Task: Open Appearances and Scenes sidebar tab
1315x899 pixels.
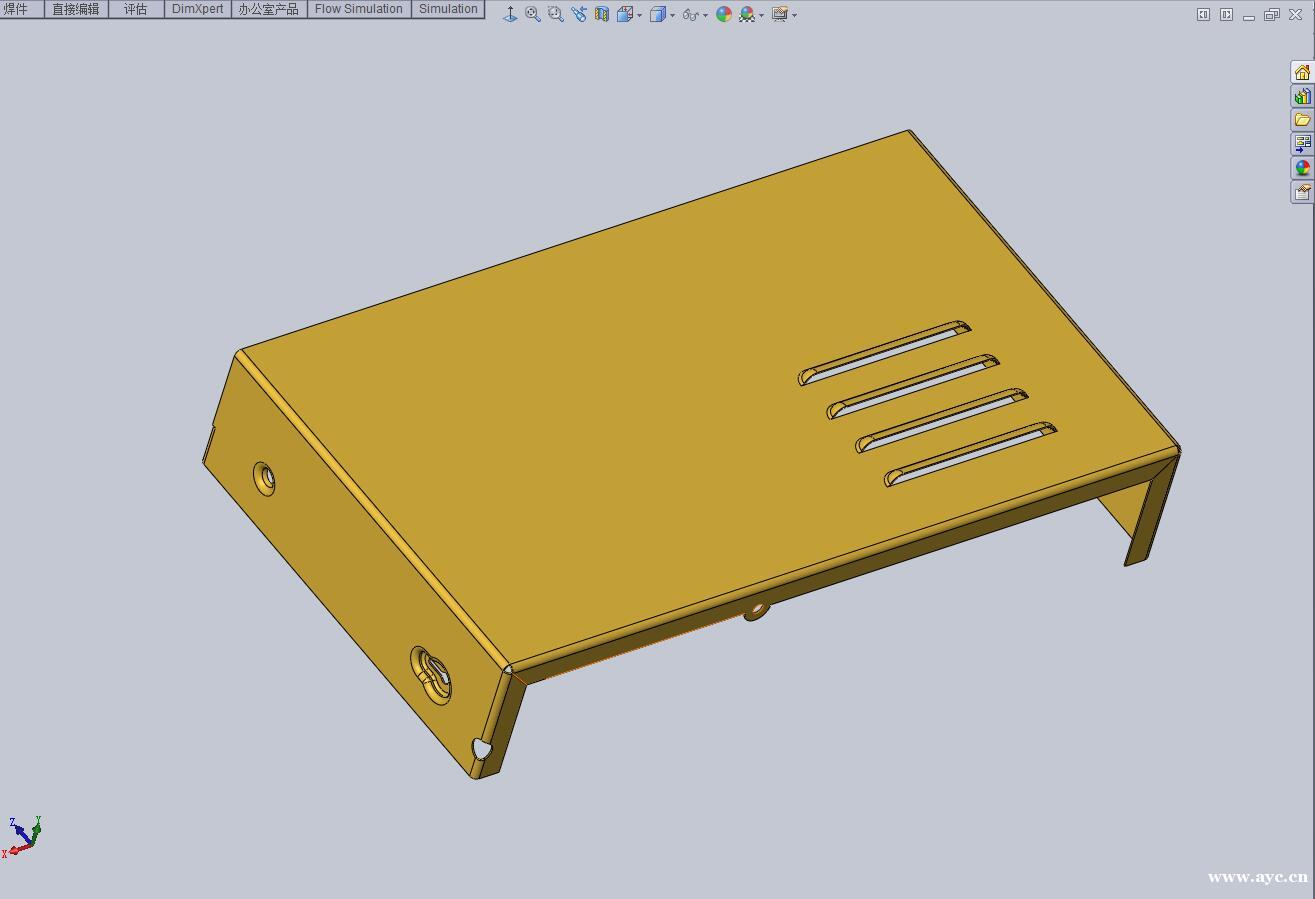Action: click(1302, 168)
